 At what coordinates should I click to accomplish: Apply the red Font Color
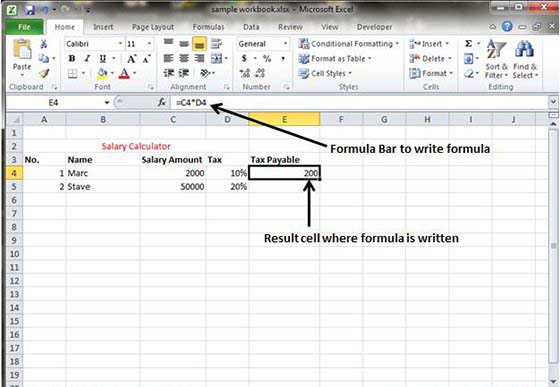(124, 74)
